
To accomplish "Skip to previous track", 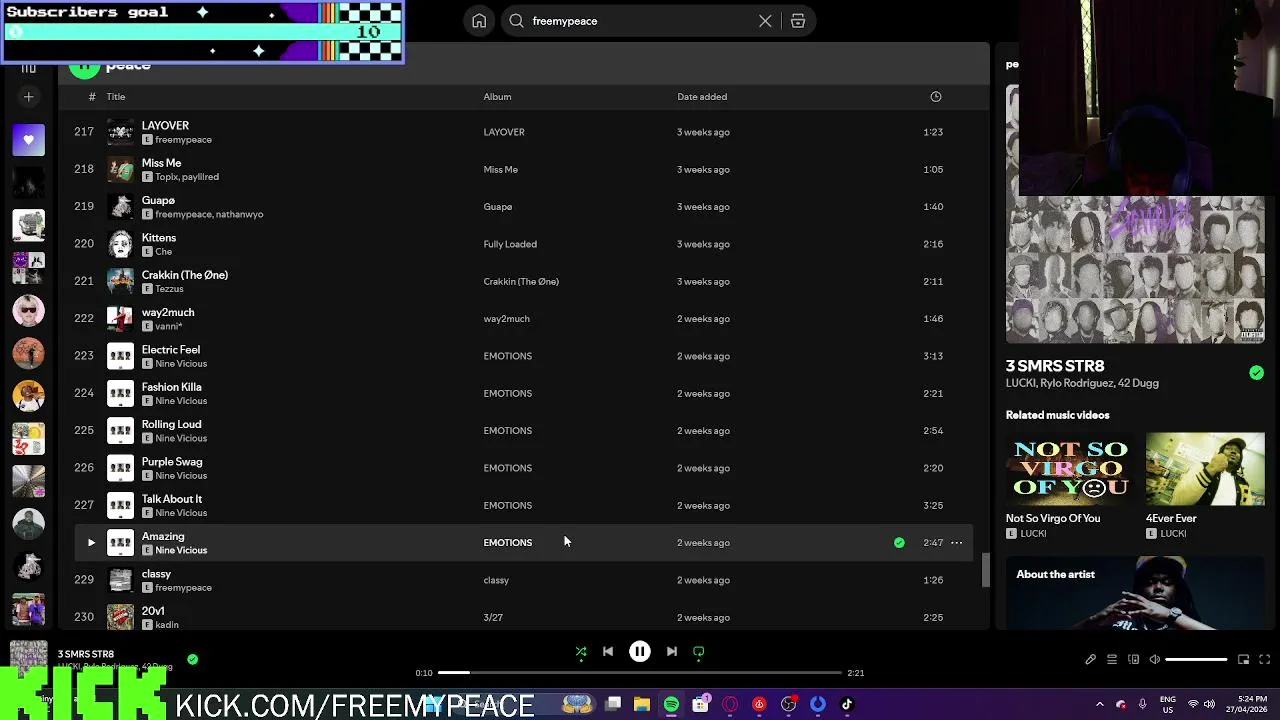I will click(608, 652).
